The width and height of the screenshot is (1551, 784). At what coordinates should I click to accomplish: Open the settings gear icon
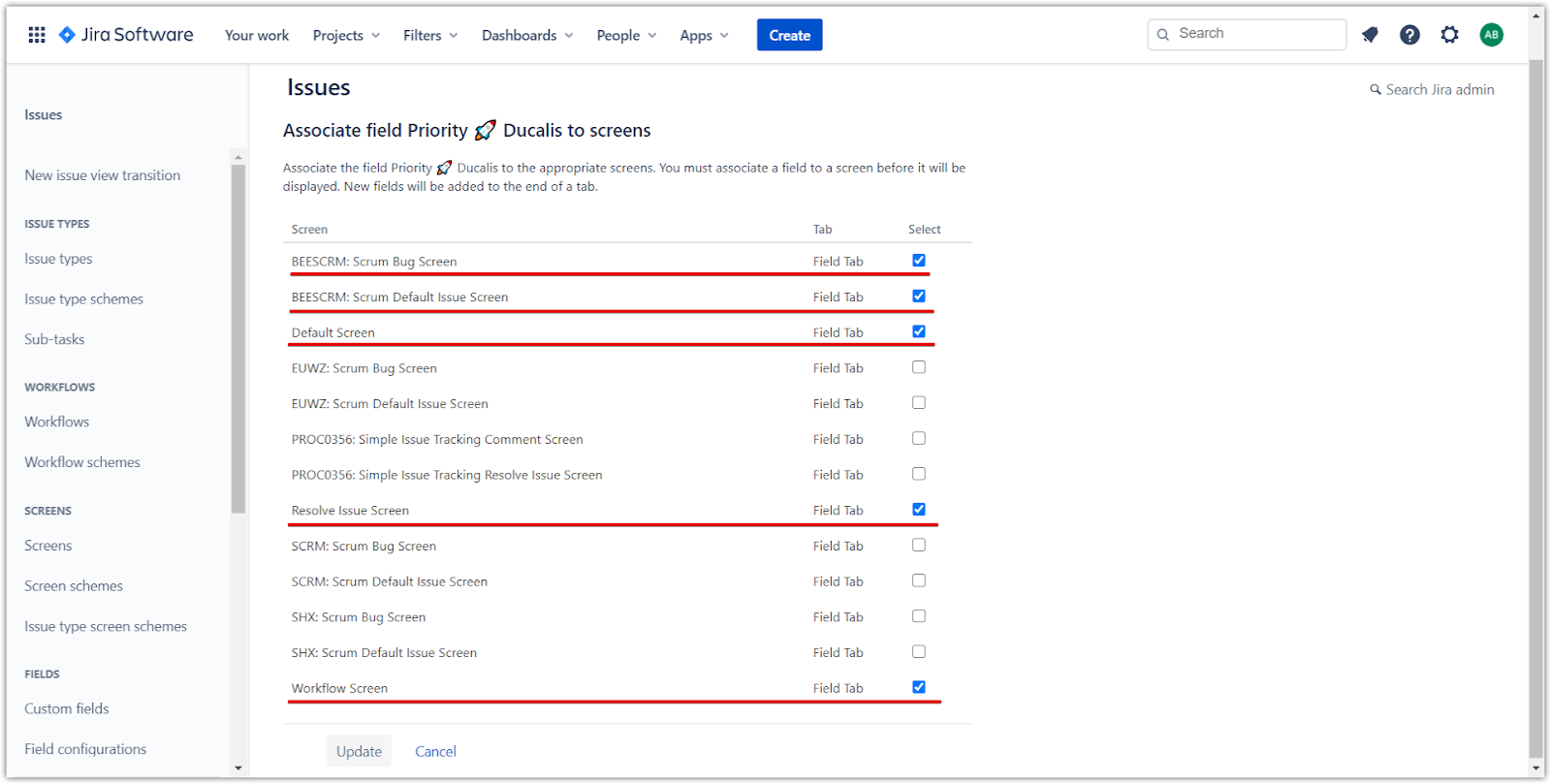1449,35
